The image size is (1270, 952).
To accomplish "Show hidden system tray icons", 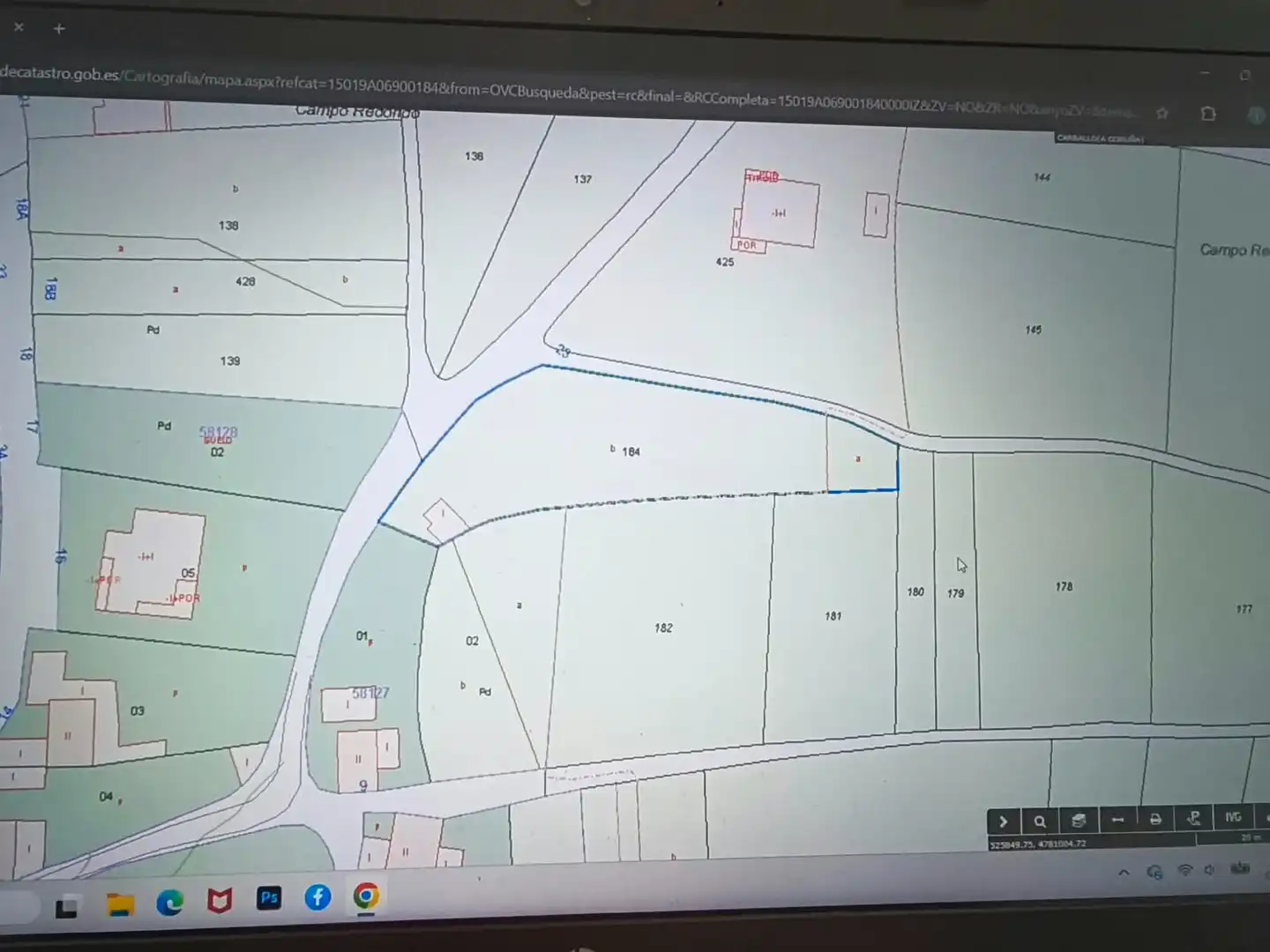I will tap(1124, 874).
